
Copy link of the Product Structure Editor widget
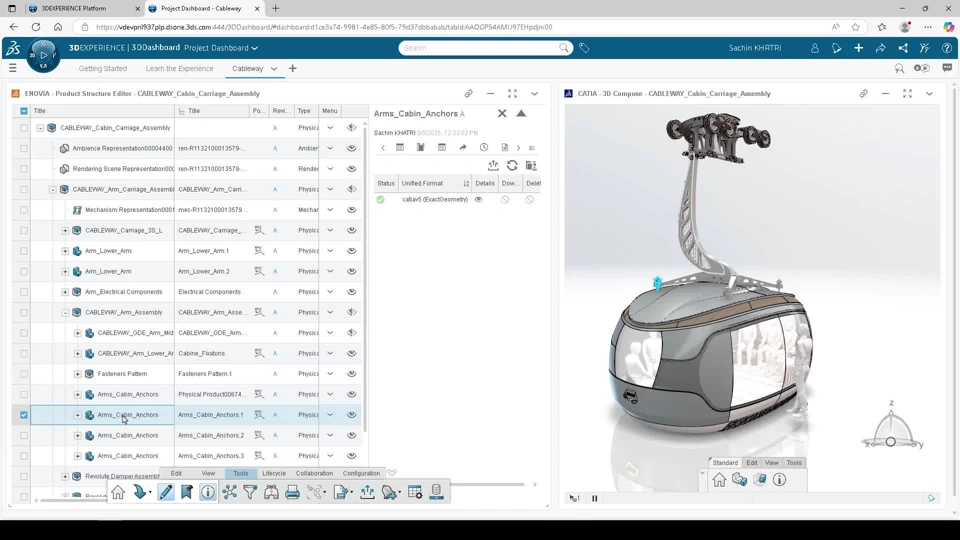(x=468, y=94)
